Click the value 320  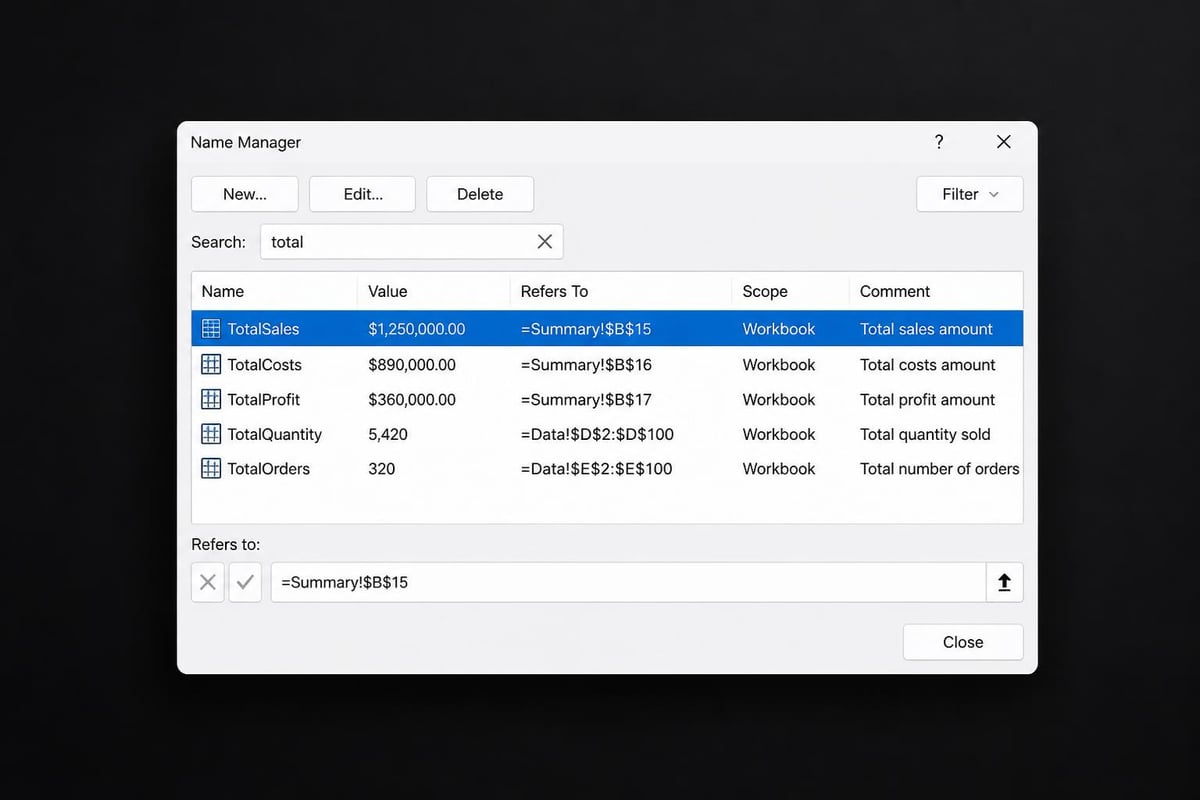coord(381,468)
